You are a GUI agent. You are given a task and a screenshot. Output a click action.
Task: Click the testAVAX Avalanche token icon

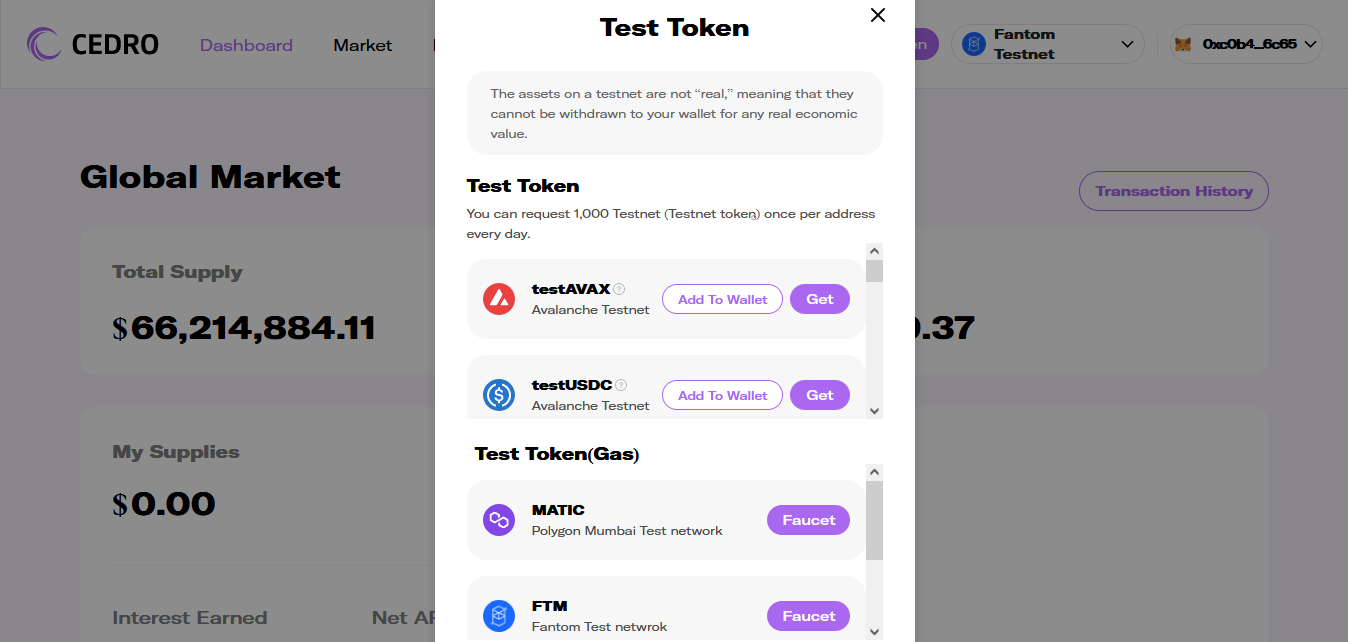click(499, 299)
